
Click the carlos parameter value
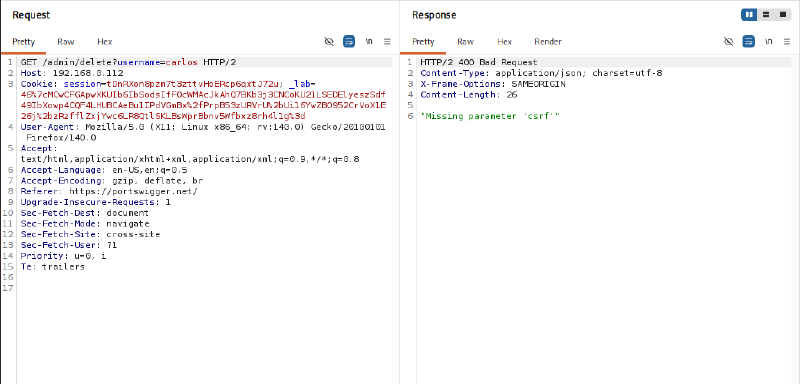(182, 62)
